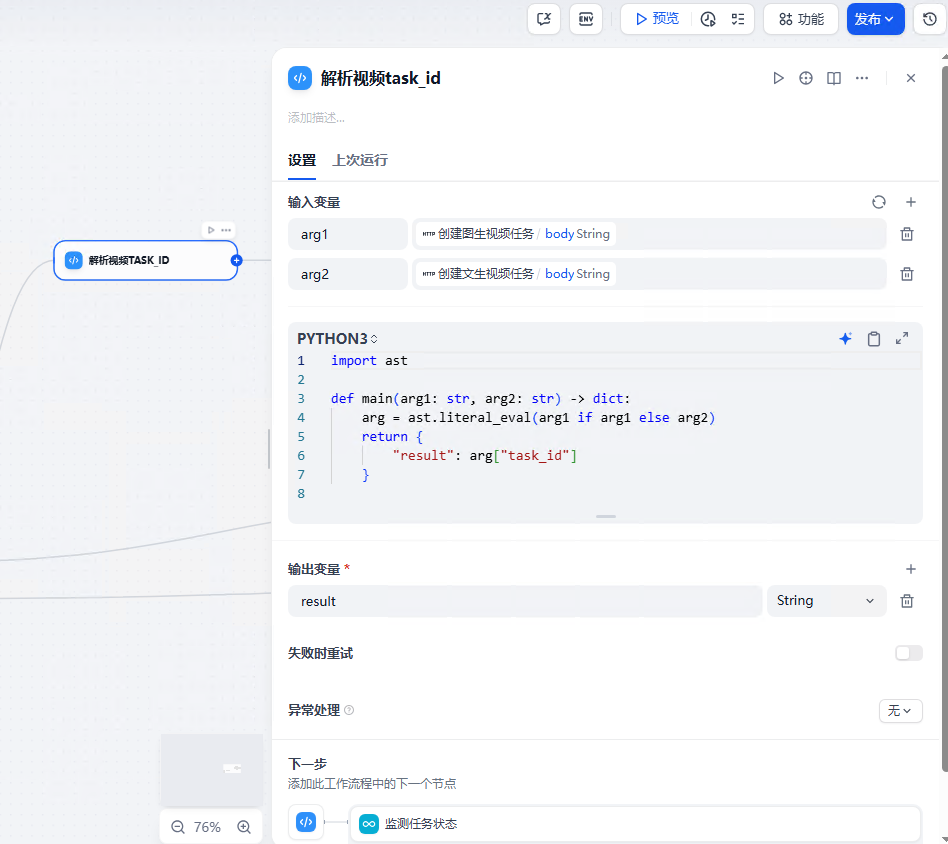Edit the result output variable name
This screenshot has height=844, width=948.
tap(525, 601)
